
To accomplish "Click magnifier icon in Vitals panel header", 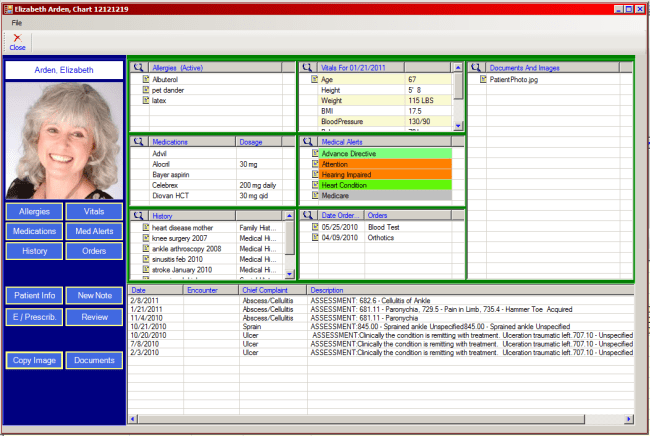I will pyautogui.click(x=309, y=67).
